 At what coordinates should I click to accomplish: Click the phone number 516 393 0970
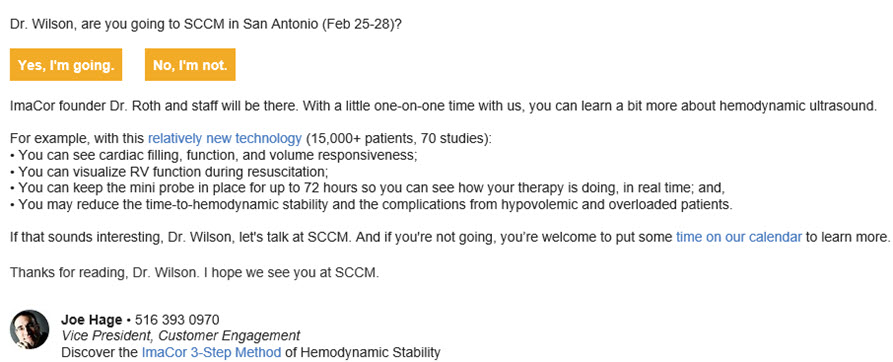(177, 320)
